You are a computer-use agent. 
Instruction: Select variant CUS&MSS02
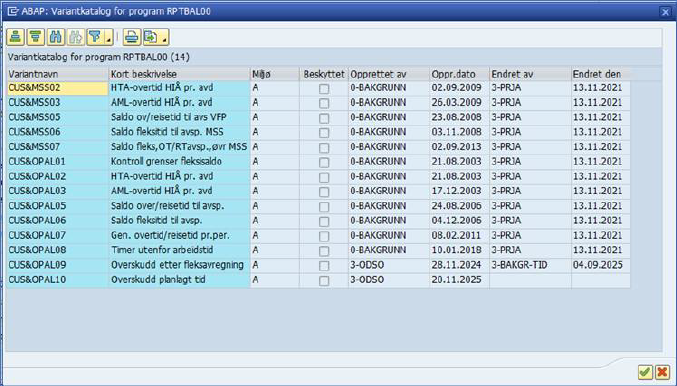[x=57, y=88]
